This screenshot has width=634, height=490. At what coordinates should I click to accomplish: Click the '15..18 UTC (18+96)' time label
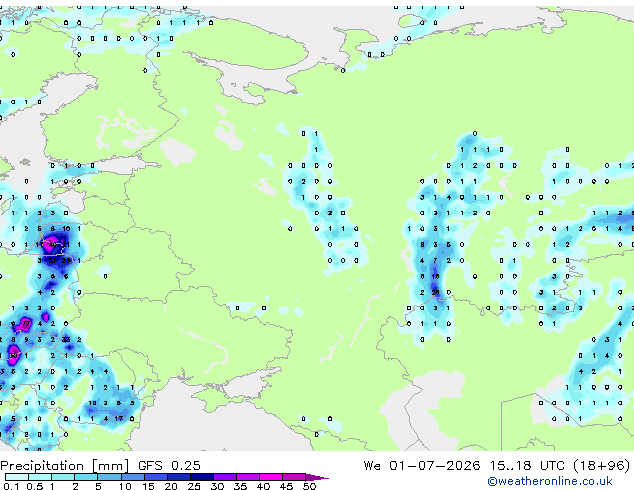pos(560,465)
